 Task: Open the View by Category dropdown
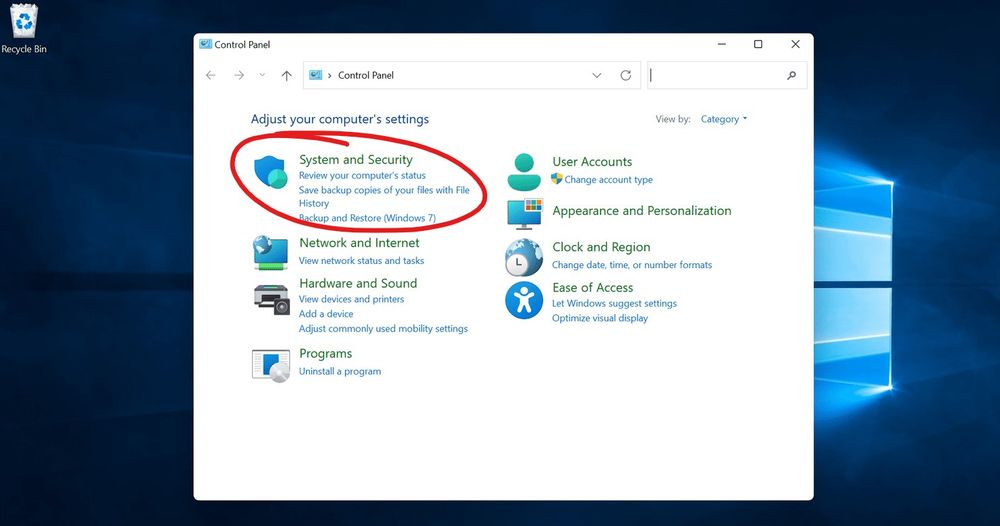[723, 119]
